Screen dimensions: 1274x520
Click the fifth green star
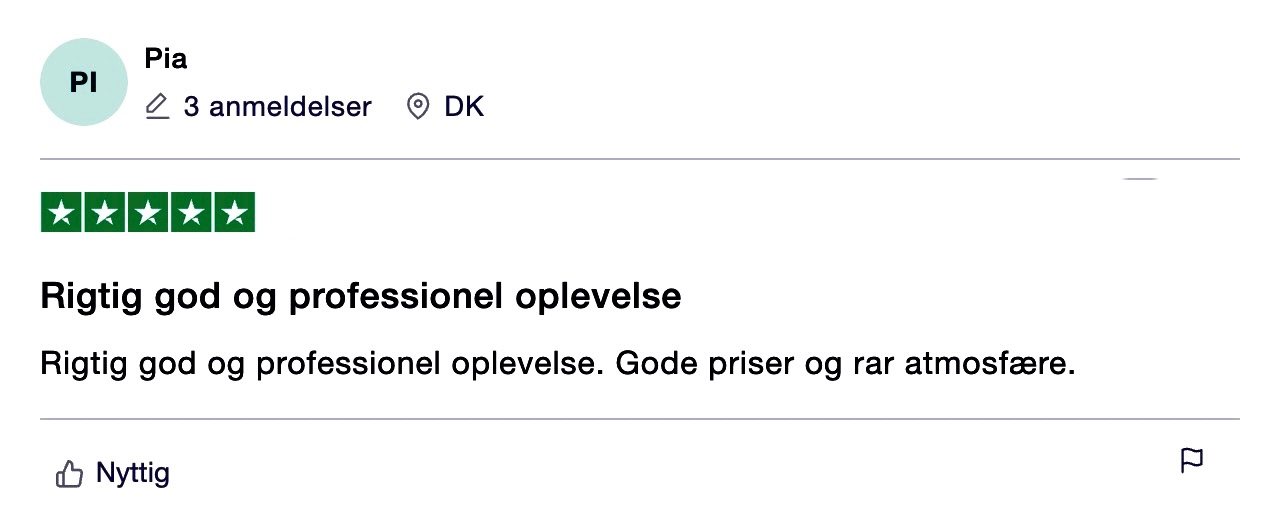pos(234,212)
